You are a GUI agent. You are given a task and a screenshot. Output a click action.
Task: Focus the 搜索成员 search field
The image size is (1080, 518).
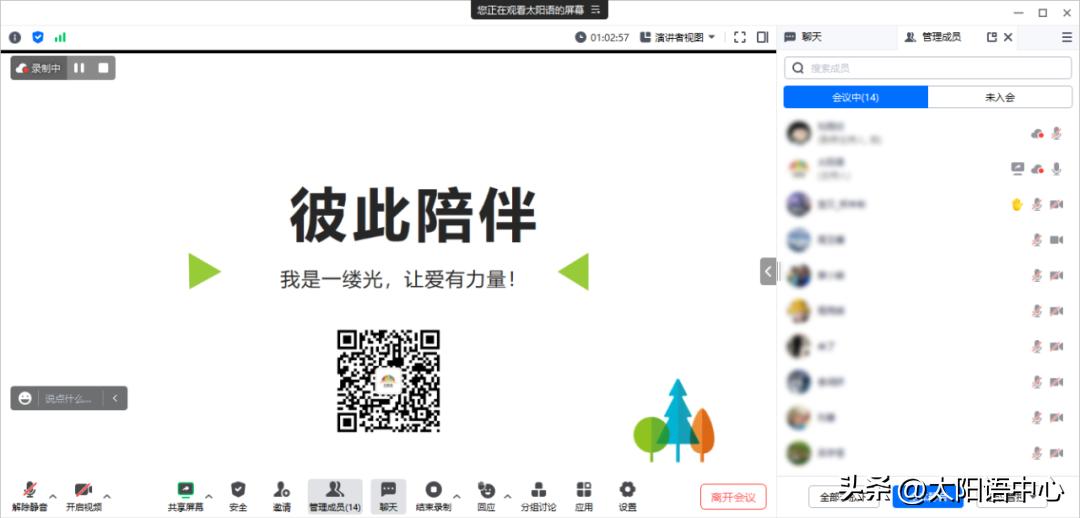pos(928,68)
